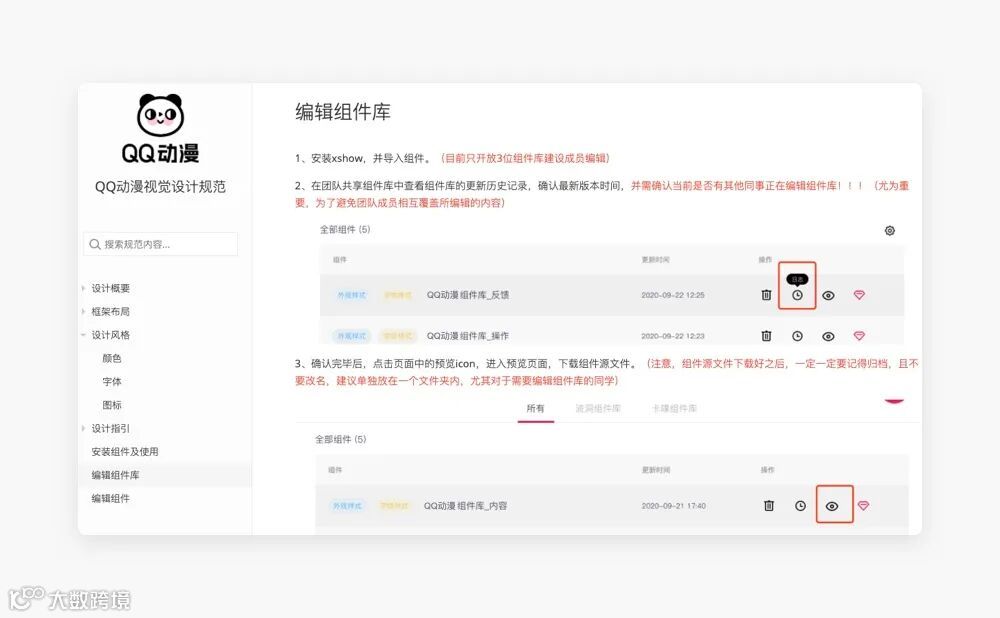Open 编辑组件 in the sidebar
The image size is (1000, 618).
click(110, 498)
